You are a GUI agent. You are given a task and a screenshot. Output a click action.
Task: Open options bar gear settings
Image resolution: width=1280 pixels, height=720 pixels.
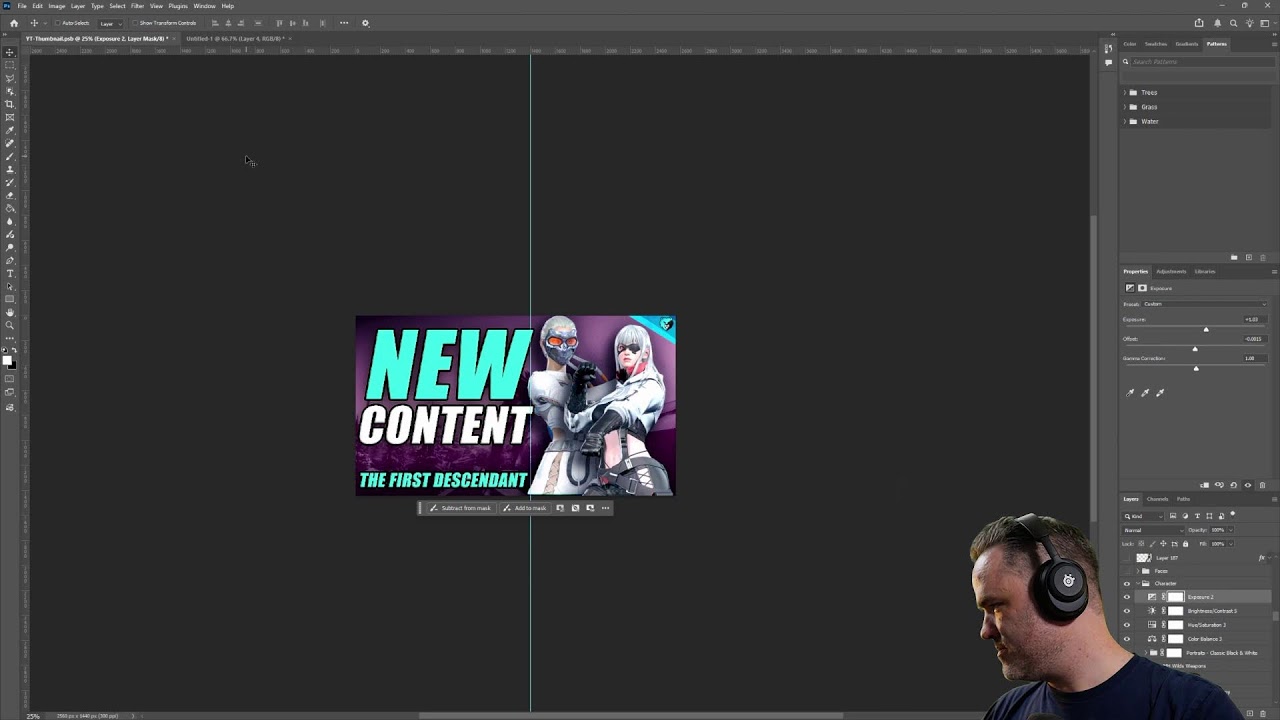point(365,23)
